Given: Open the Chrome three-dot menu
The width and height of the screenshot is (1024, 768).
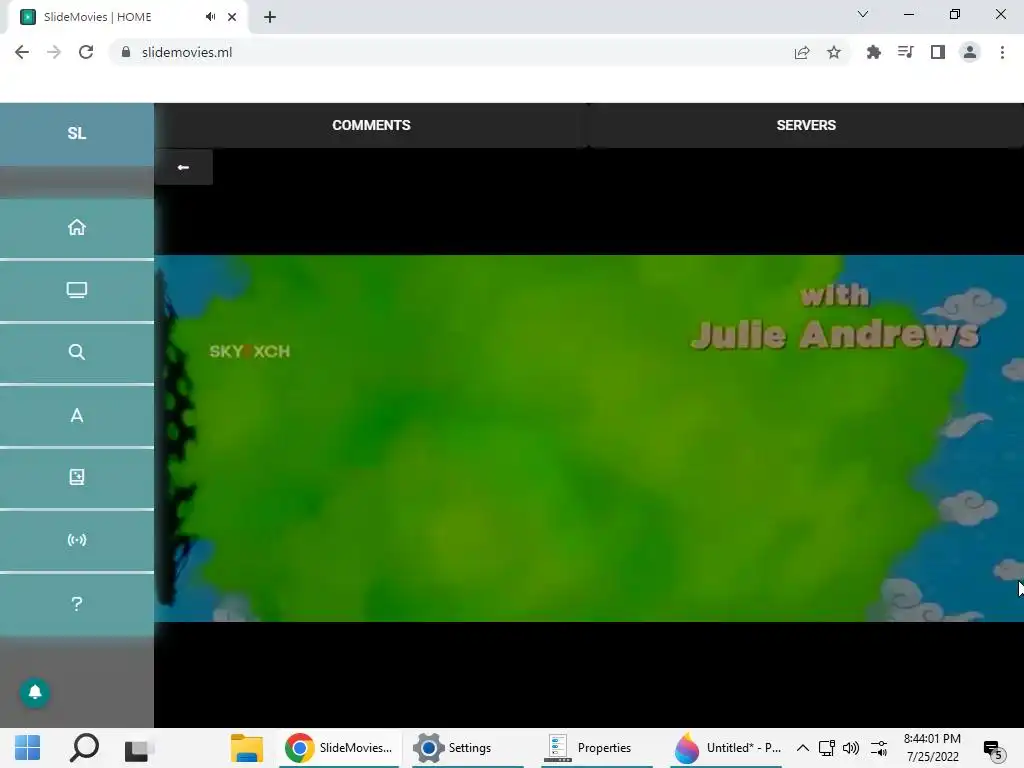Looking at the screenshot, I should point(1002,52).
